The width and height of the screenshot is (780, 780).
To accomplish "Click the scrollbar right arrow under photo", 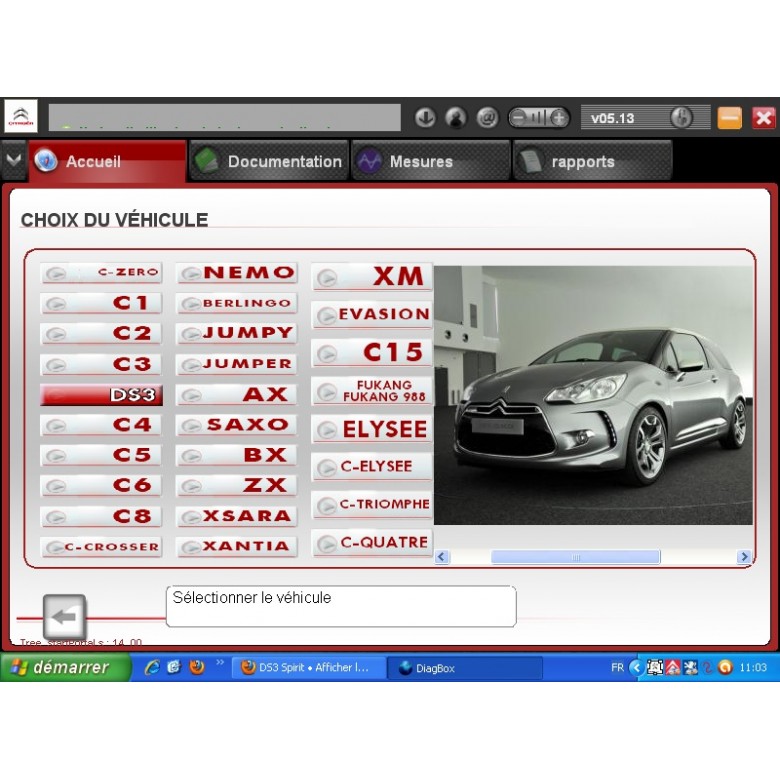I will point(744,557).
